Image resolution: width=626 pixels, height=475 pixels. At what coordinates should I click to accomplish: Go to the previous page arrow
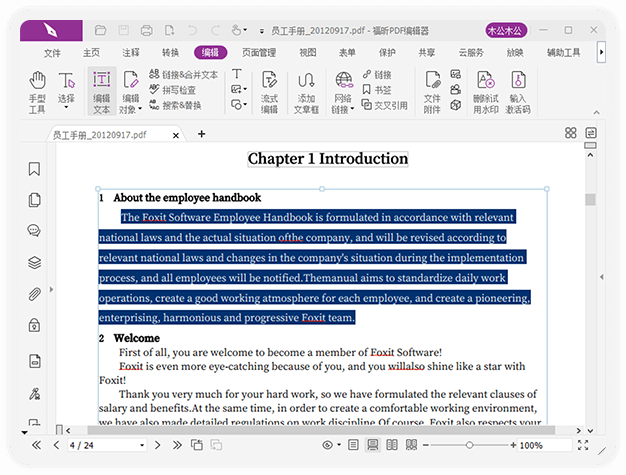click(56, 445)
